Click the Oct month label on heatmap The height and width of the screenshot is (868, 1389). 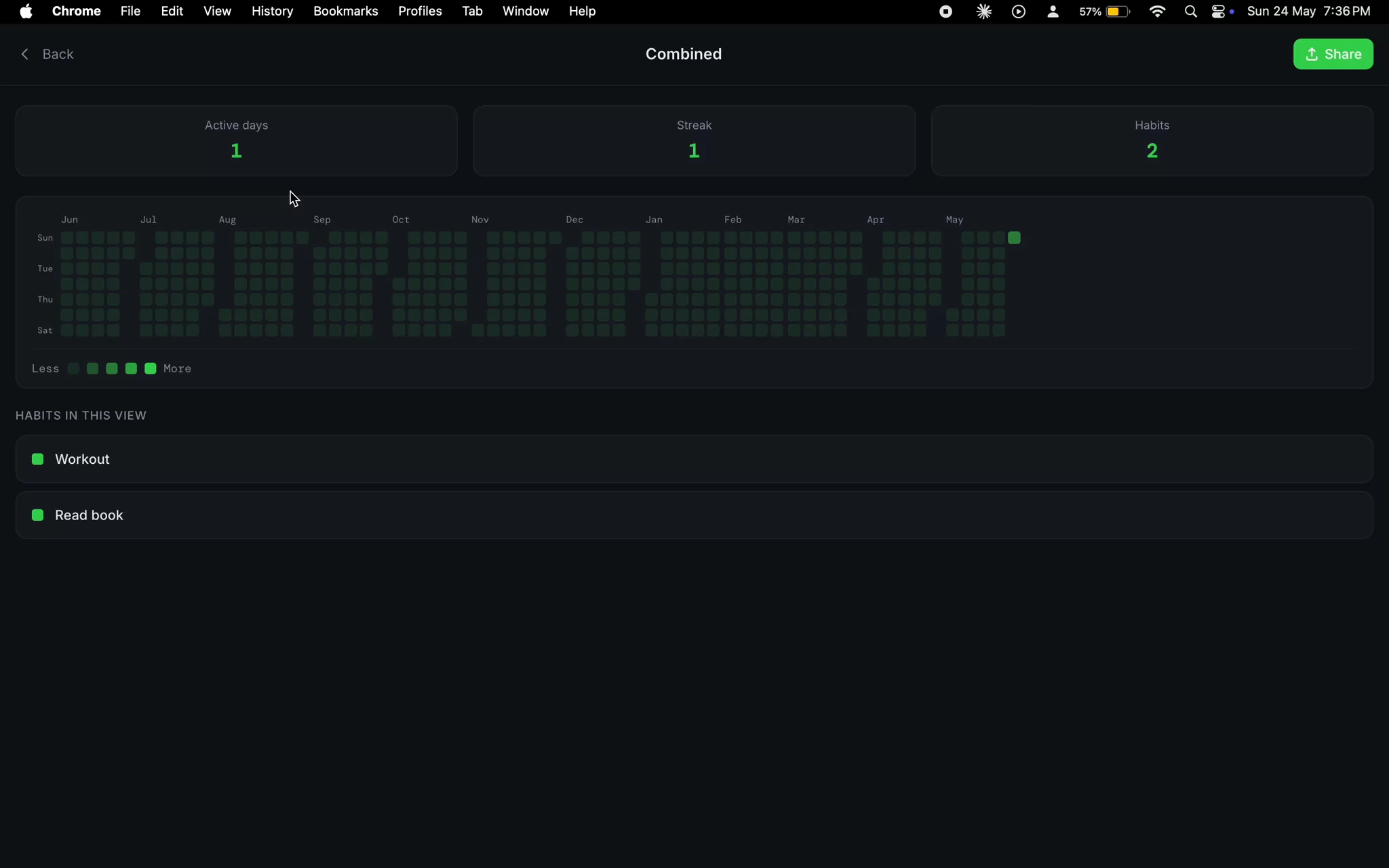[x=401, y=220]
